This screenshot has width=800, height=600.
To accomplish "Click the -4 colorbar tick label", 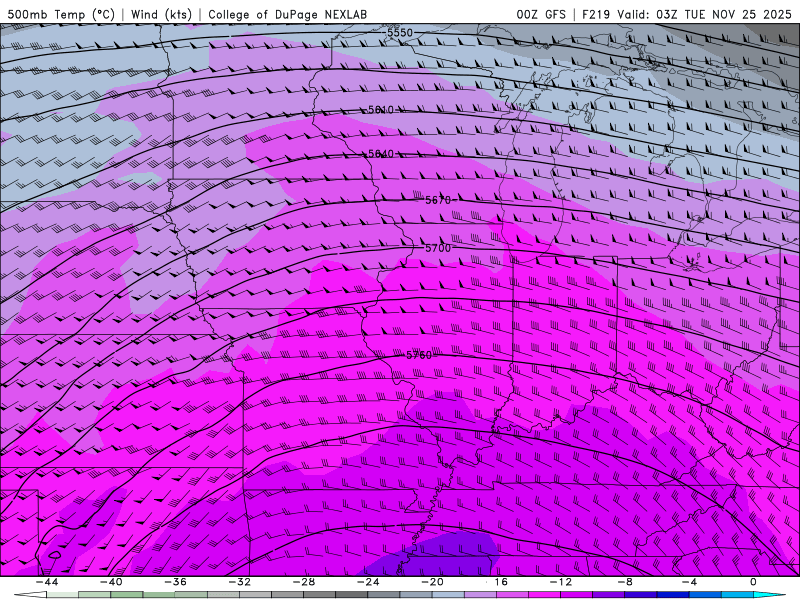I will pyautogui.click(x=690, y=582).
